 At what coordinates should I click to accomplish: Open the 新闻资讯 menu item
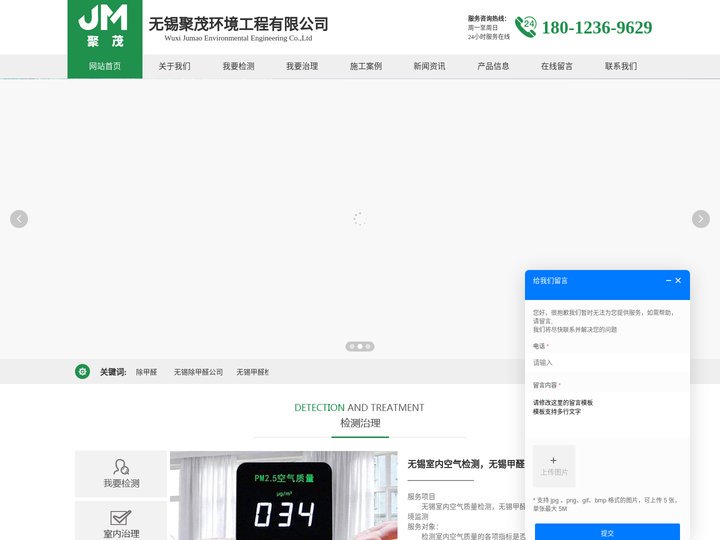tap(429, 66)
